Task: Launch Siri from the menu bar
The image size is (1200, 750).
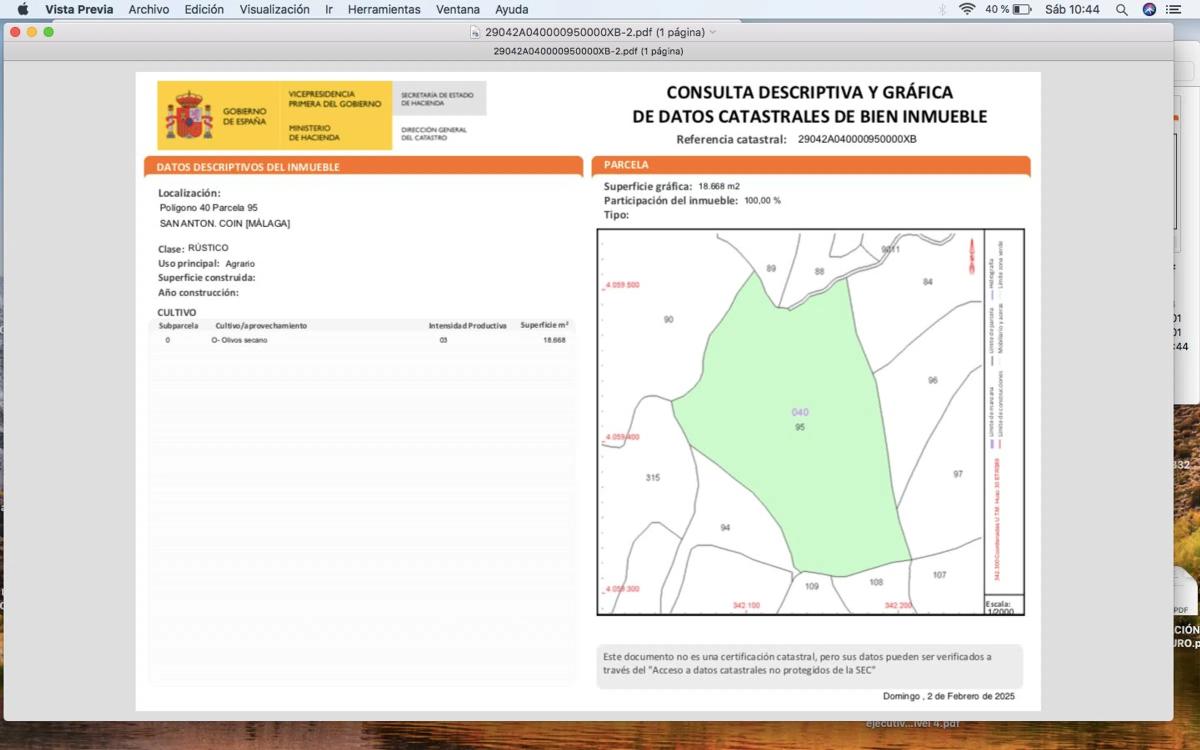Action: tap(1149, 9)
